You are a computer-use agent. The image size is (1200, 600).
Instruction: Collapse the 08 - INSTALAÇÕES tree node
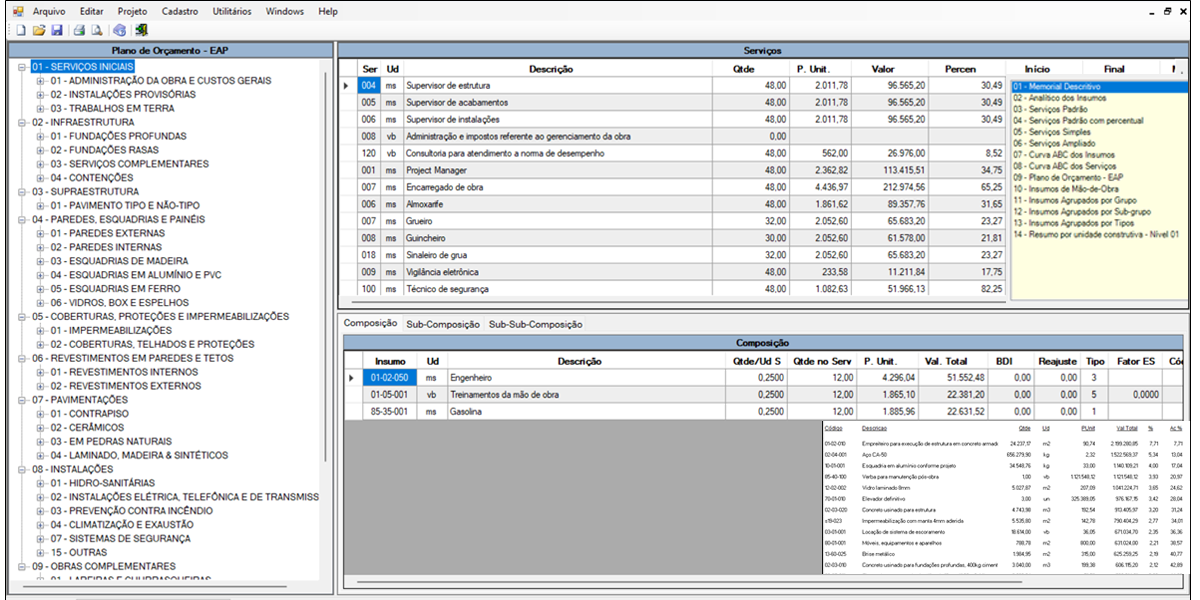(x=23, y=467)
